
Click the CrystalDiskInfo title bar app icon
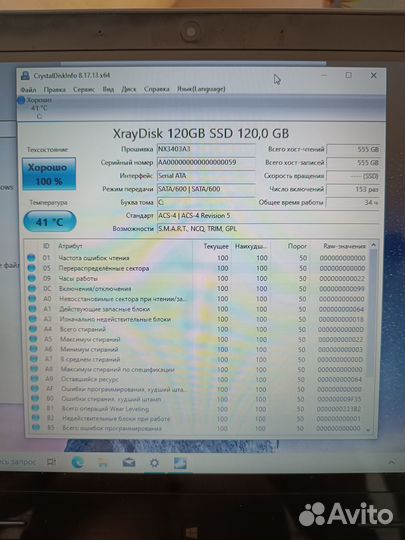point(25,75)
